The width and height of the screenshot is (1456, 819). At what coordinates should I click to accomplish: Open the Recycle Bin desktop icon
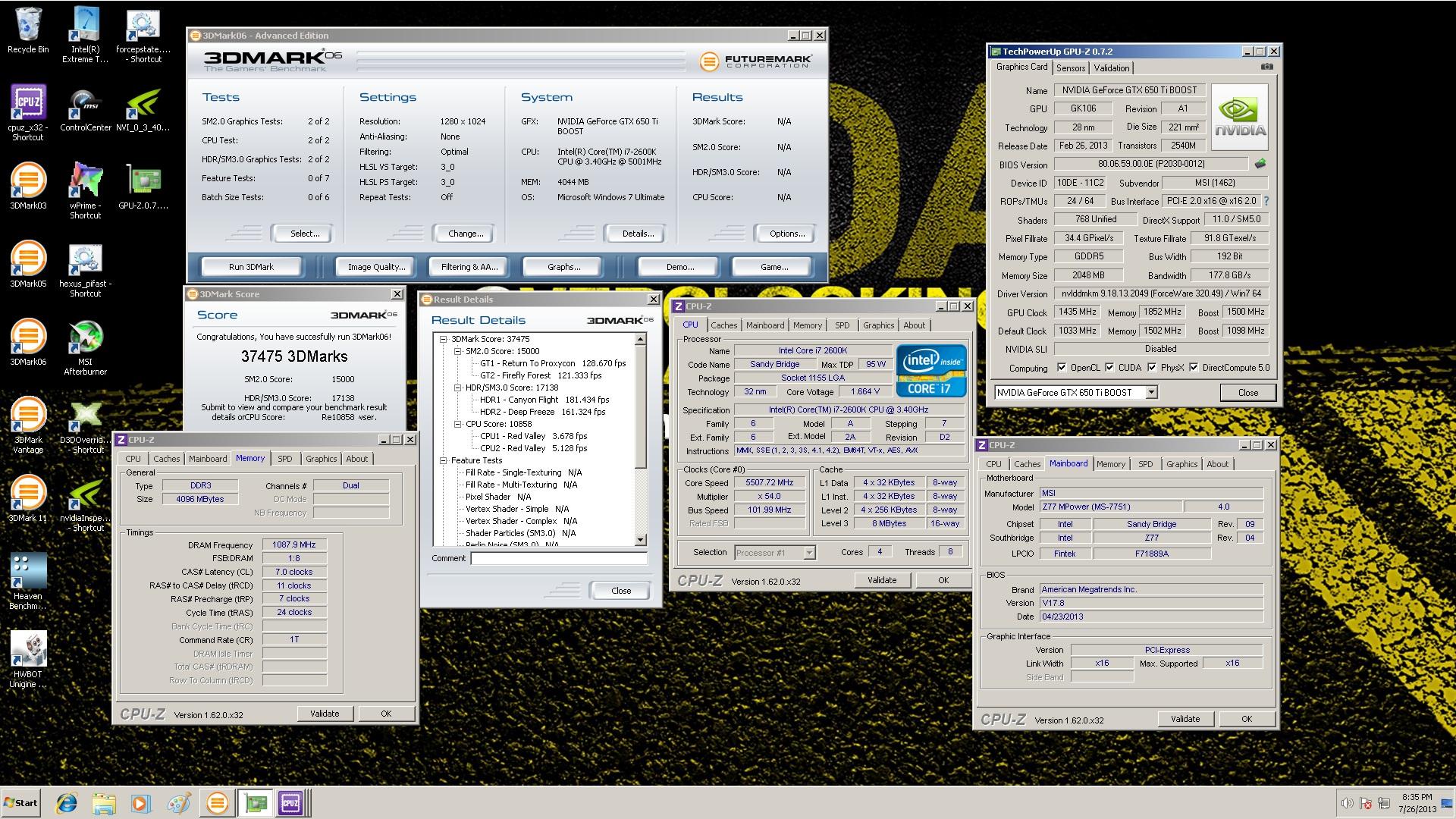point(28,30)
